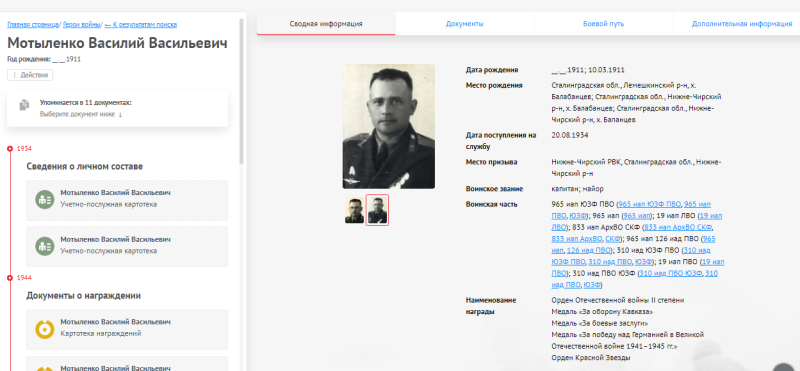800x371 pixels.
Task: Open the Боевой путь tab
Action: tap(603, 24)
